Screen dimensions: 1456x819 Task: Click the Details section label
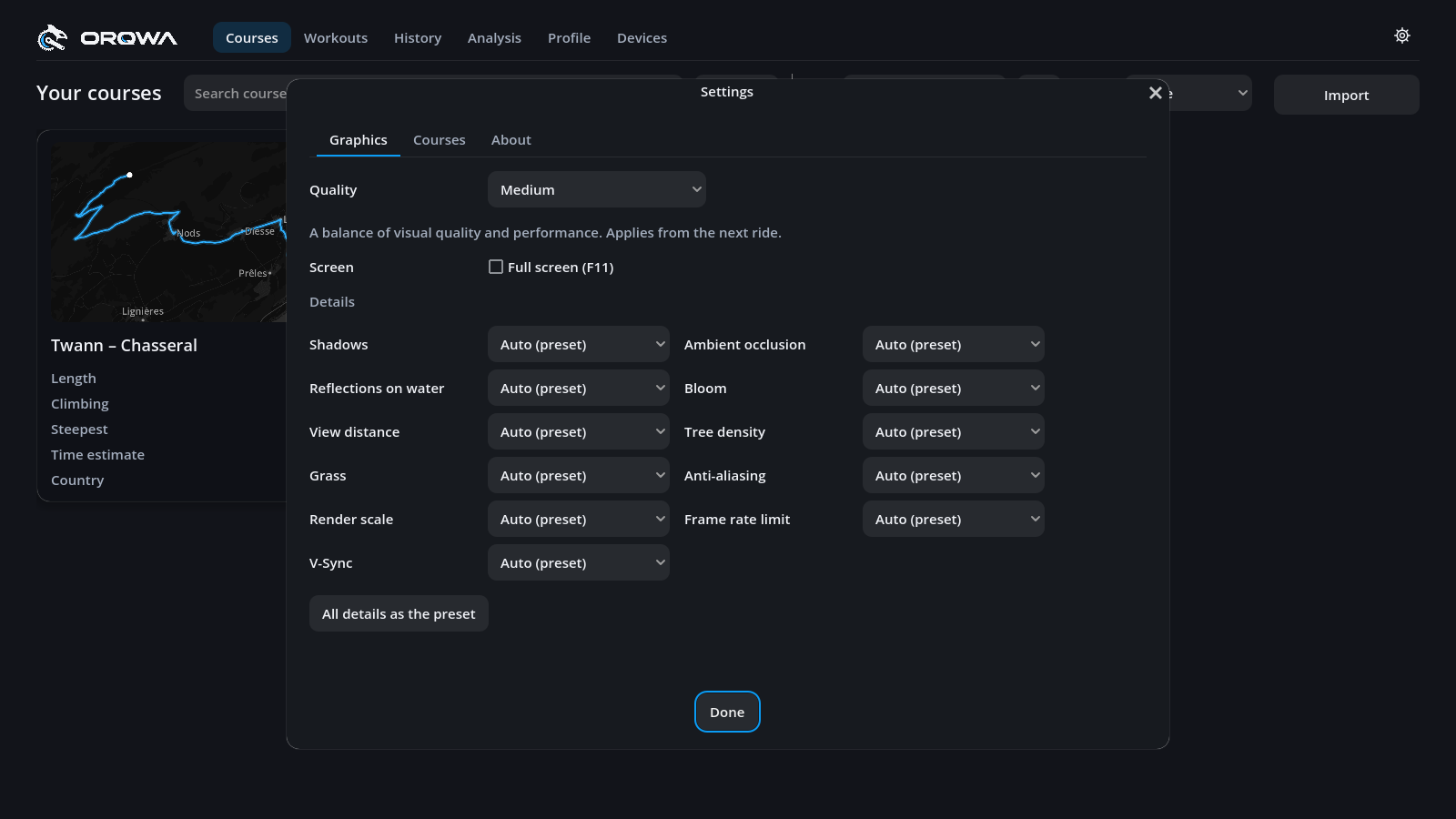point(332,302)
